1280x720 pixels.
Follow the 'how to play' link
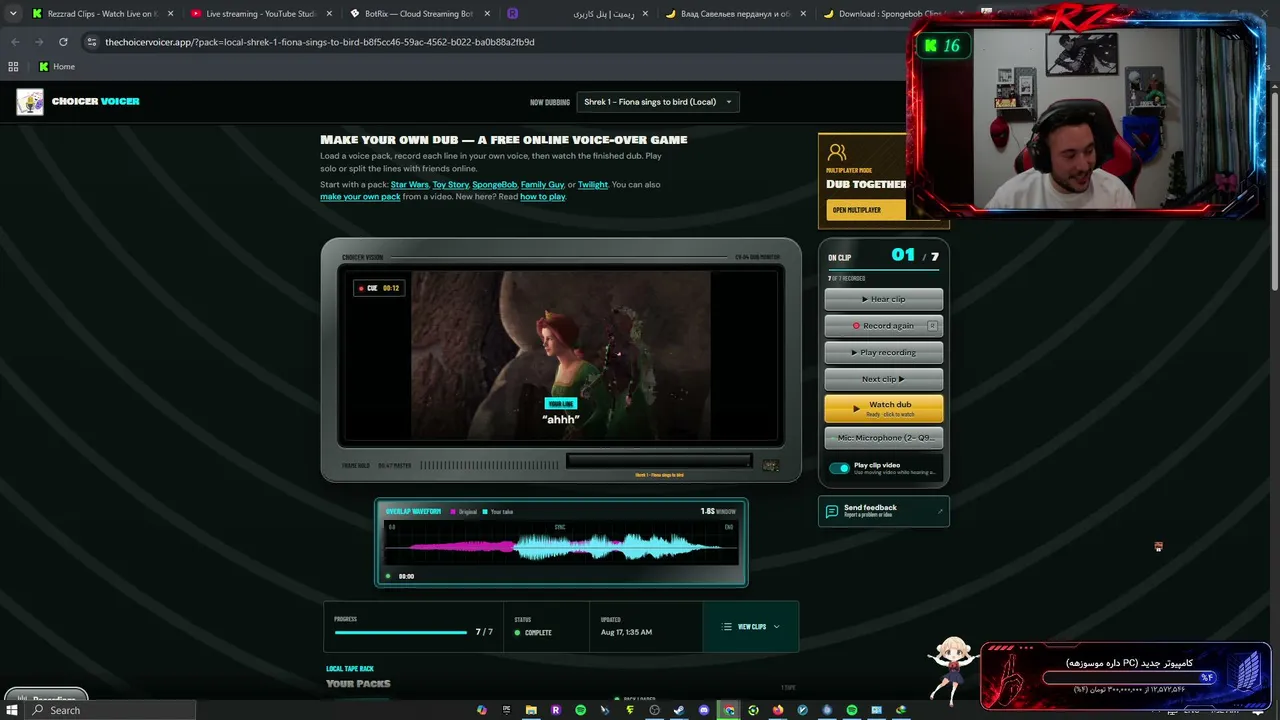pos(542,197)
